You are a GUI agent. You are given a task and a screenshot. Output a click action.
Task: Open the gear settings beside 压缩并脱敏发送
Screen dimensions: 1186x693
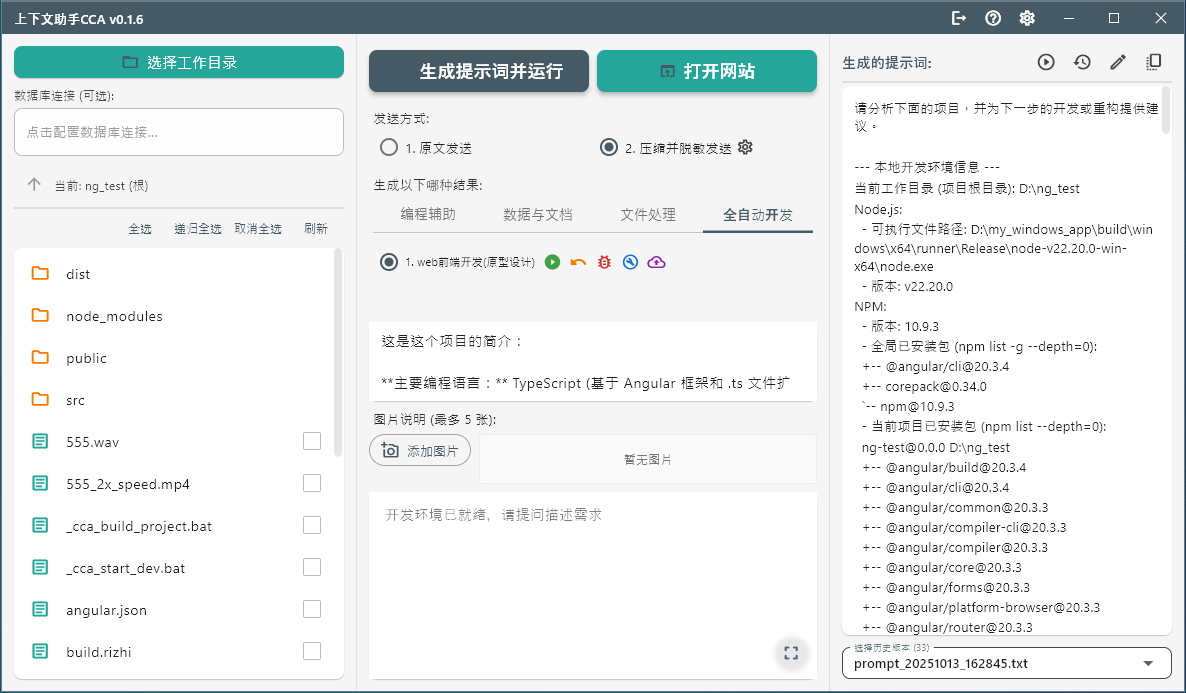pyautogui.click(x=744, y=146)
